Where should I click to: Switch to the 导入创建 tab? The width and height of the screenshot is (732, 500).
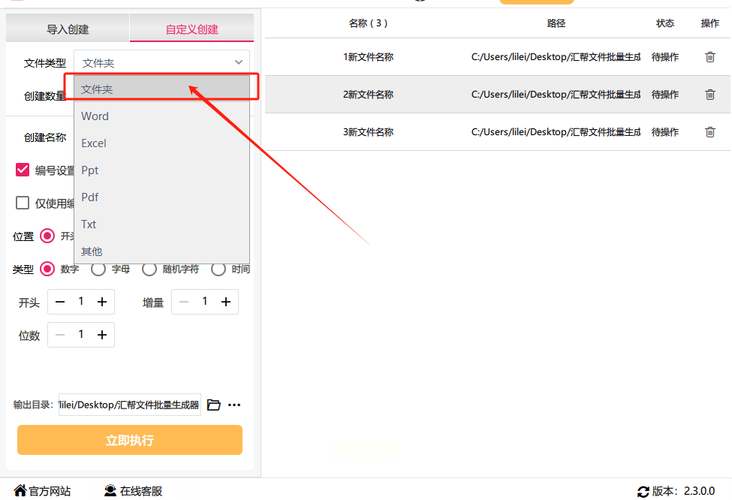(68, 29)
